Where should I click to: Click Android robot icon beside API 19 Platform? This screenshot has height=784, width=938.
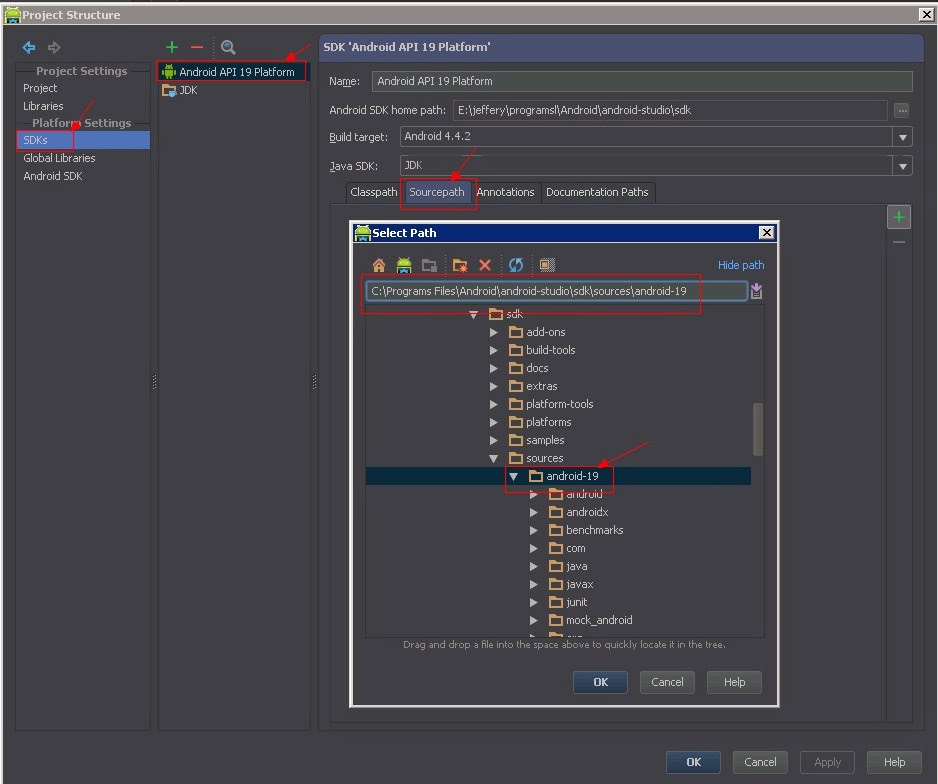pos(169,72)
